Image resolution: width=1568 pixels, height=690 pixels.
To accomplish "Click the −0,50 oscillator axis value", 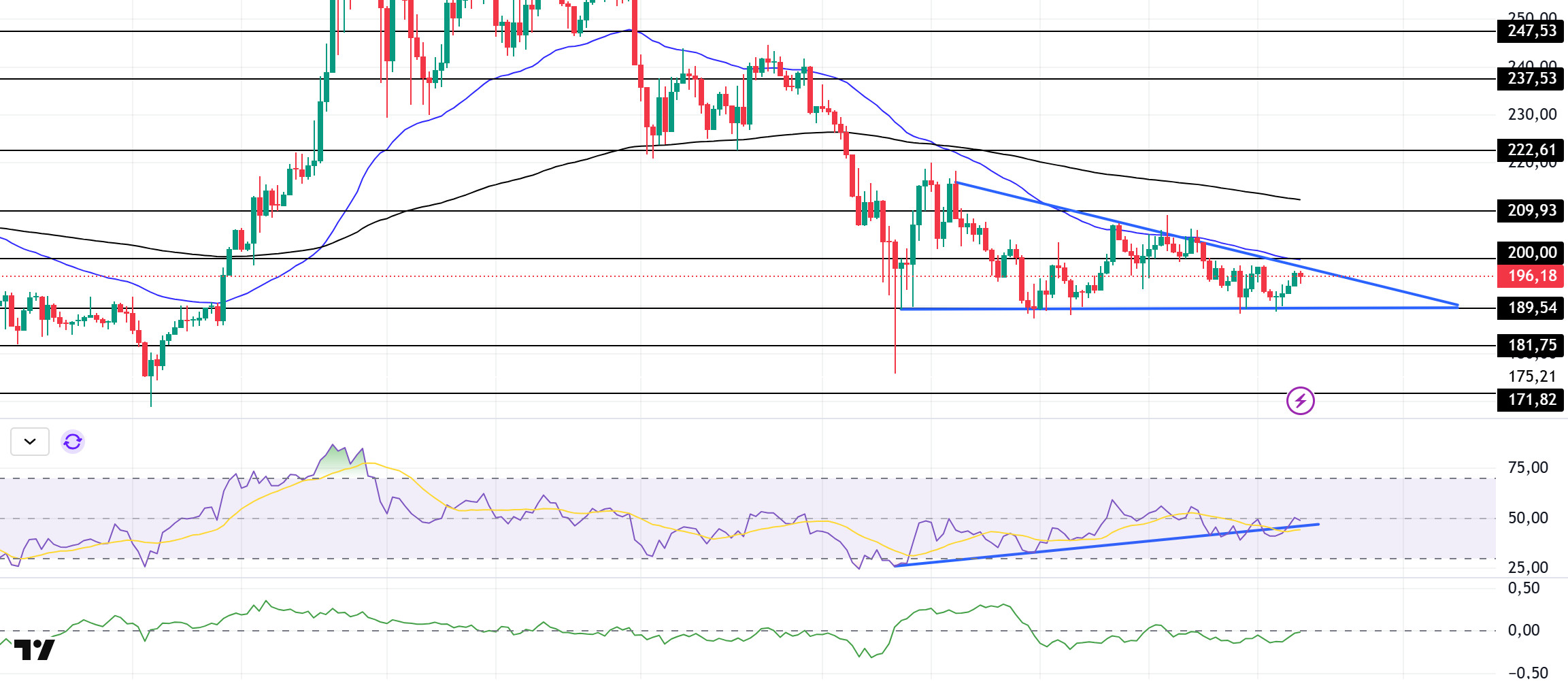I will coord(1528,673).
